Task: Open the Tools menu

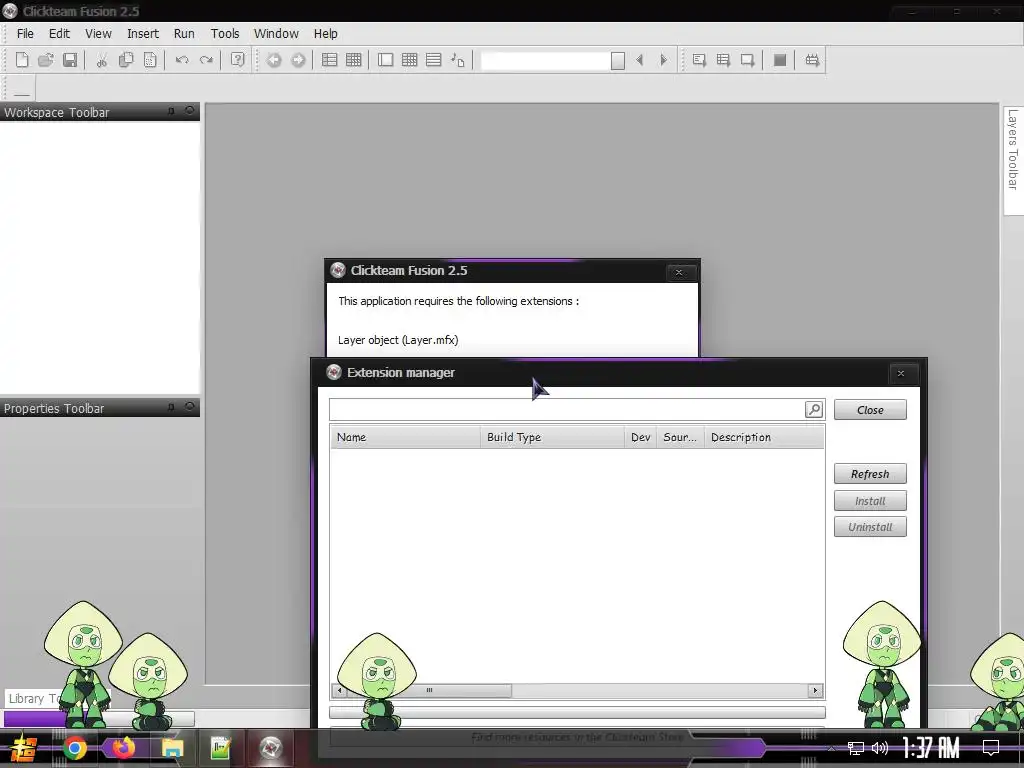Action: [225, 33]
